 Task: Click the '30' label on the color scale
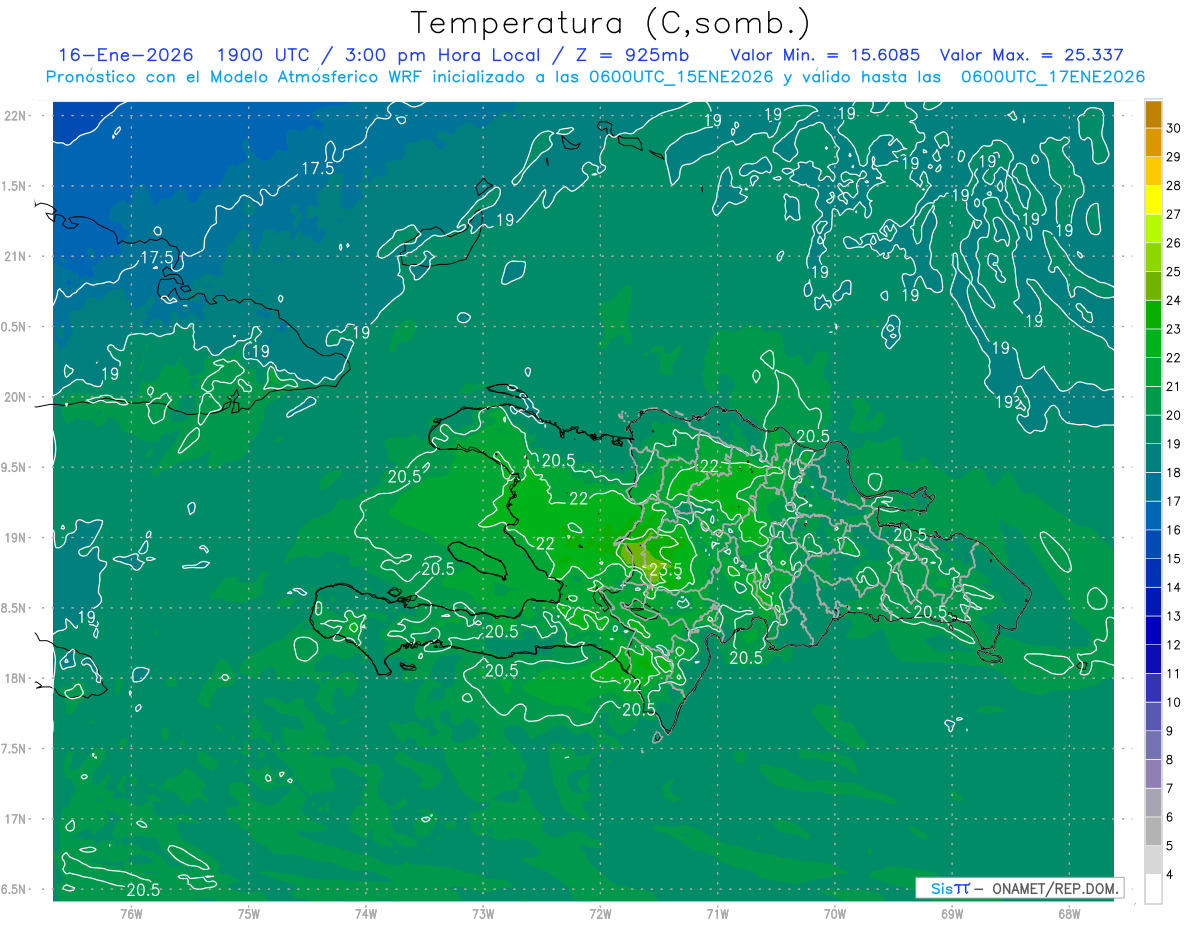click(1173, 128)
